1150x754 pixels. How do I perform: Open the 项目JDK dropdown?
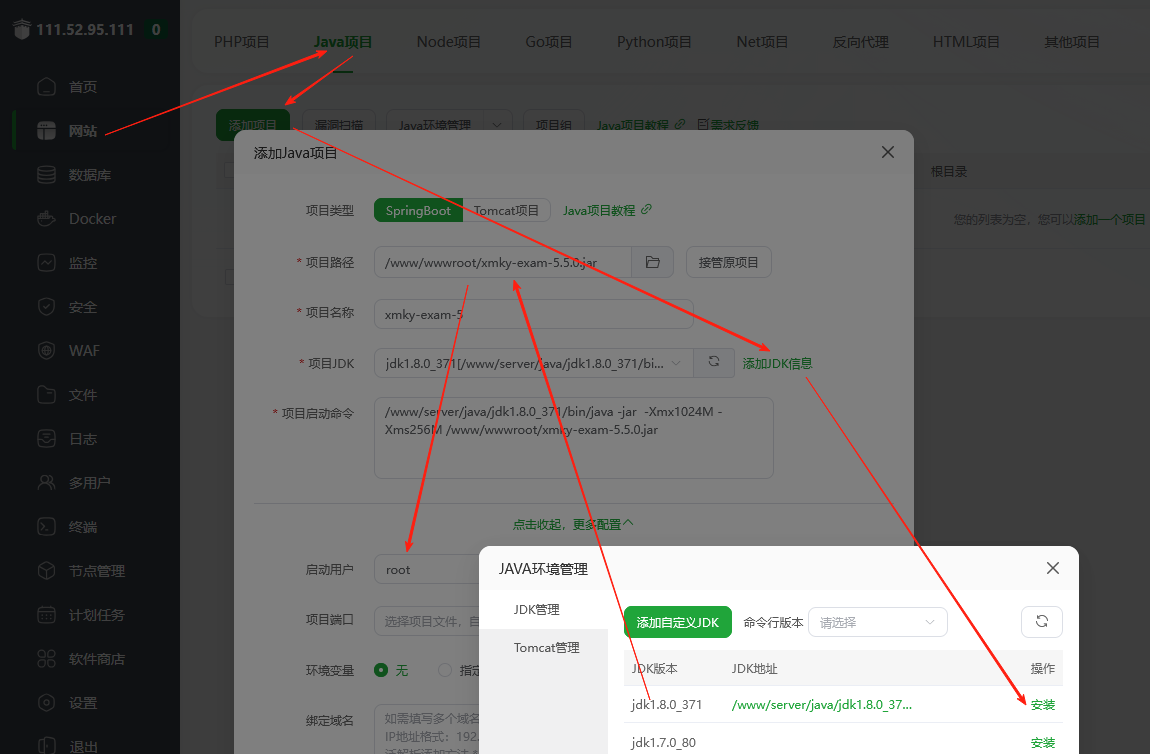(x=535, y=362)
